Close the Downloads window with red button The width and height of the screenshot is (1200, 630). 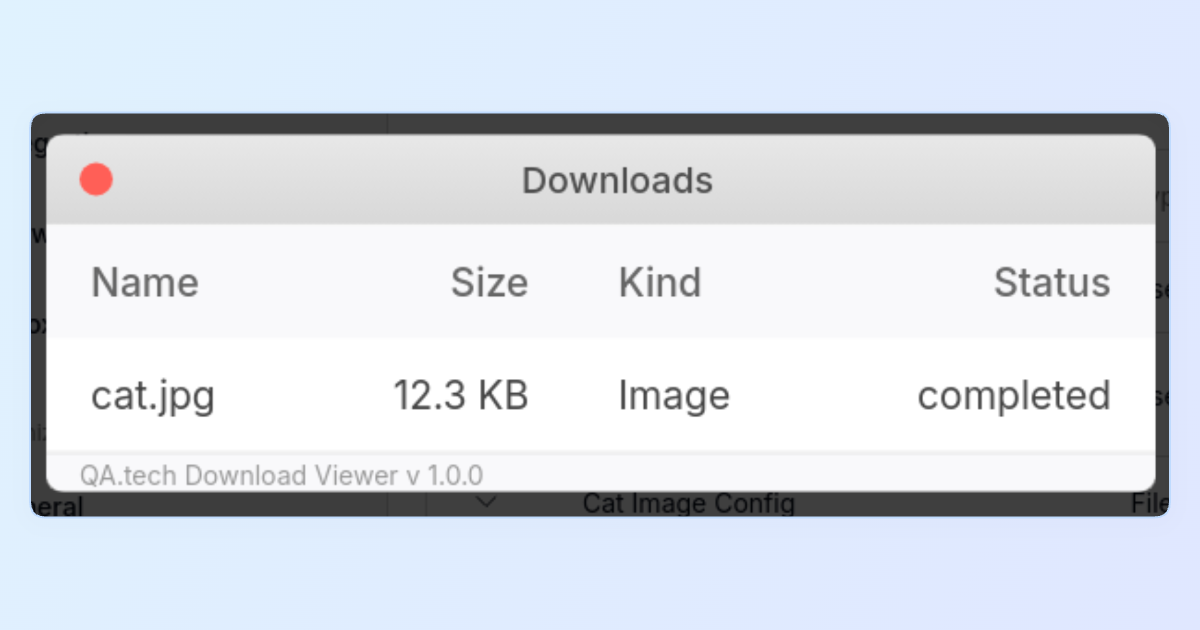pyautogui.click(x=96, y=180)
